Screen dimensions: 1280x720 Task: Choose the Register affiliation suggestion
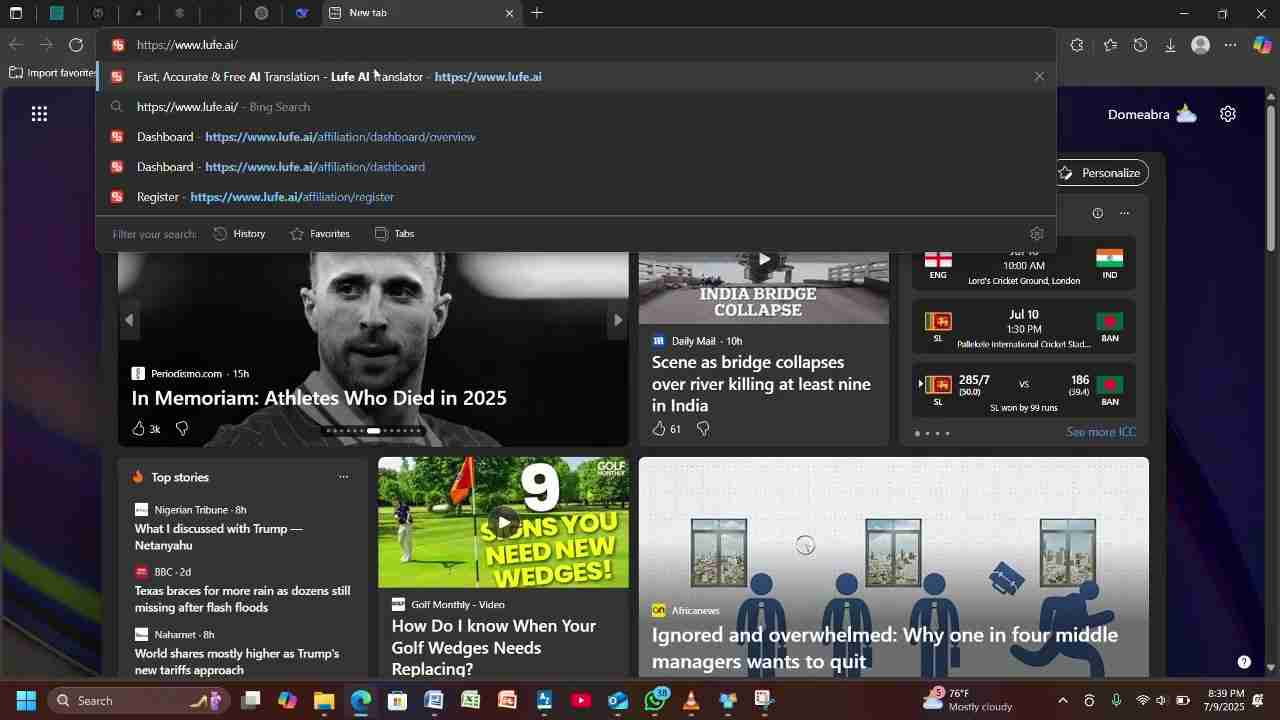[575, 197]
